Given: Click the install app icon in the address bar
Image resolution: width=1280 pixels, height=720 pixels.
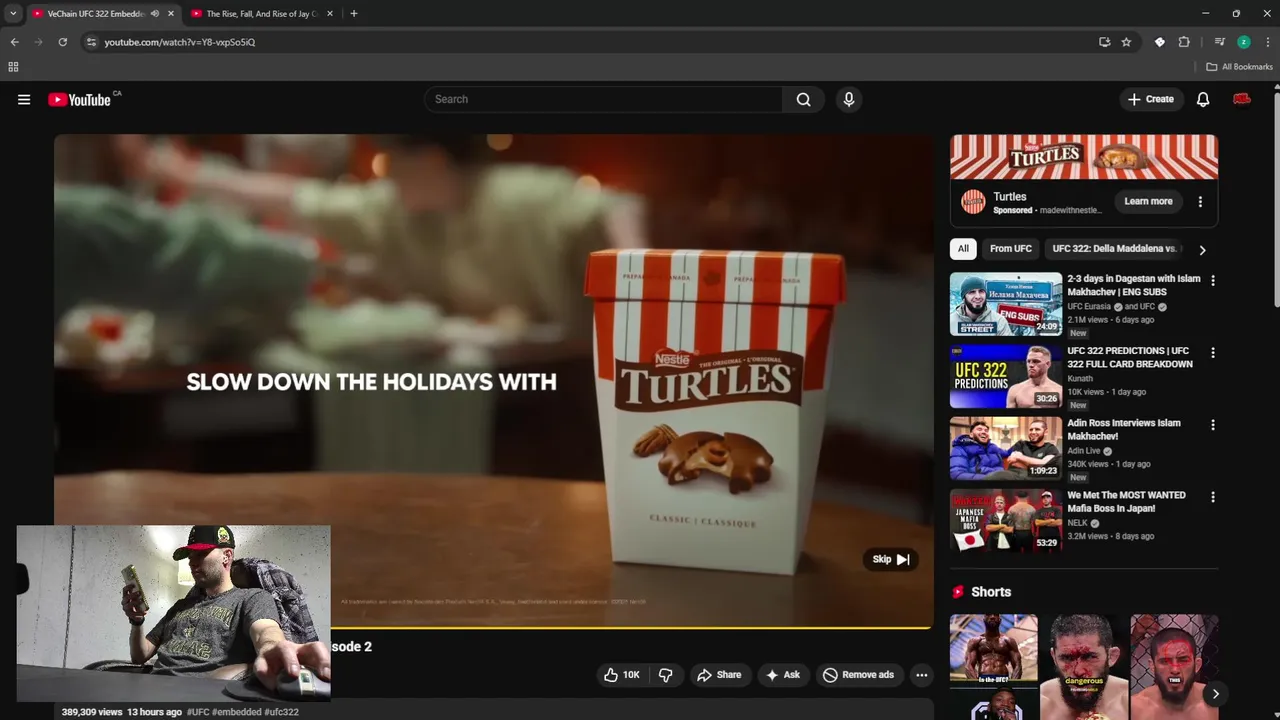Looking at the screenshot, I should tap(1104, 42).
